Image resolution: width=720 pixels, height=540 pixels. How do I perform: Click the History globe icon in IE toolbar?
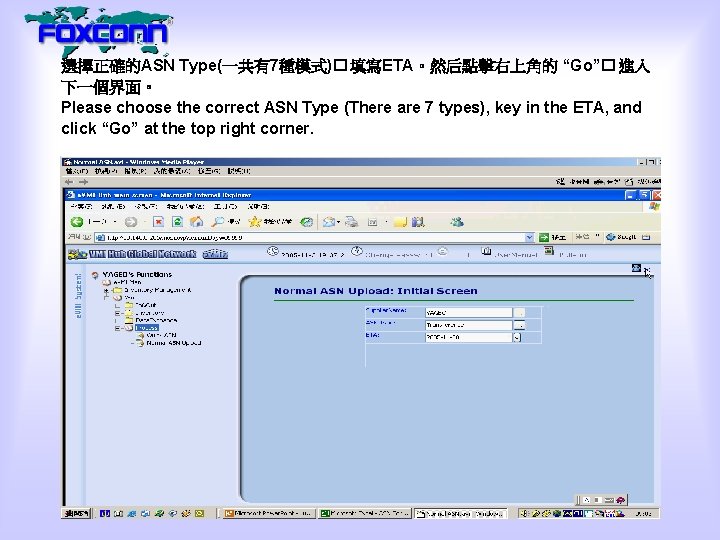[306, 222]
